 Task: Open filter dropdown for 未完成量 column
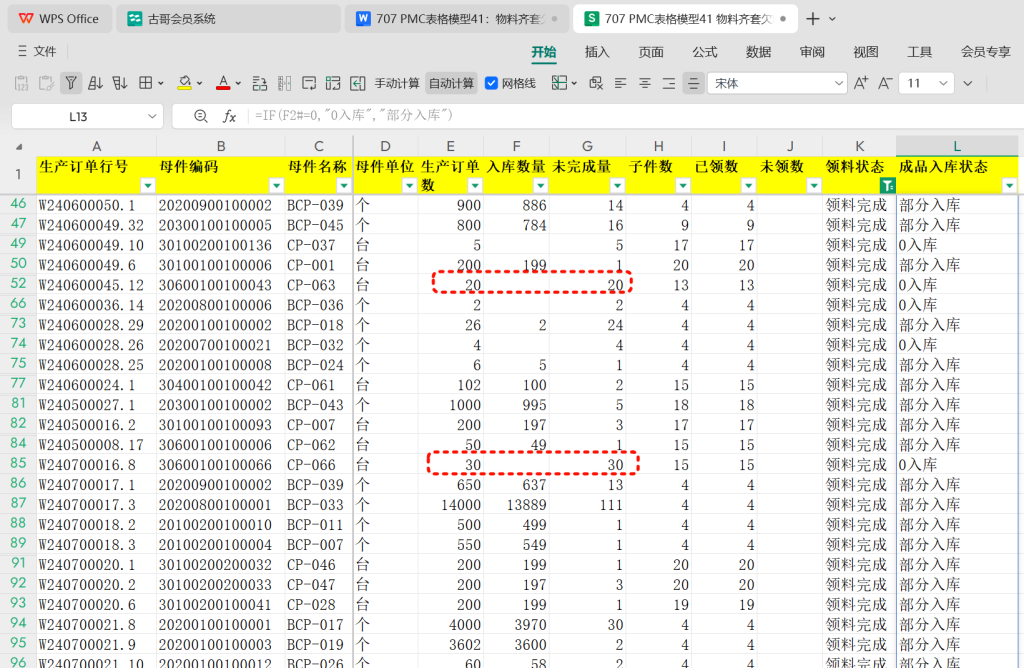coord(616,186)
